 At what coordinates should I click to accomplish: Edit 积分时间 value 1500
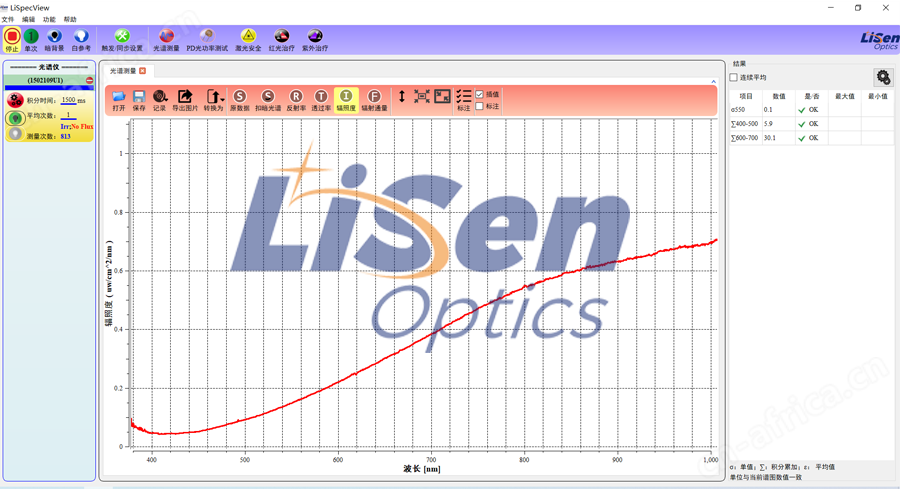[68, 100]
